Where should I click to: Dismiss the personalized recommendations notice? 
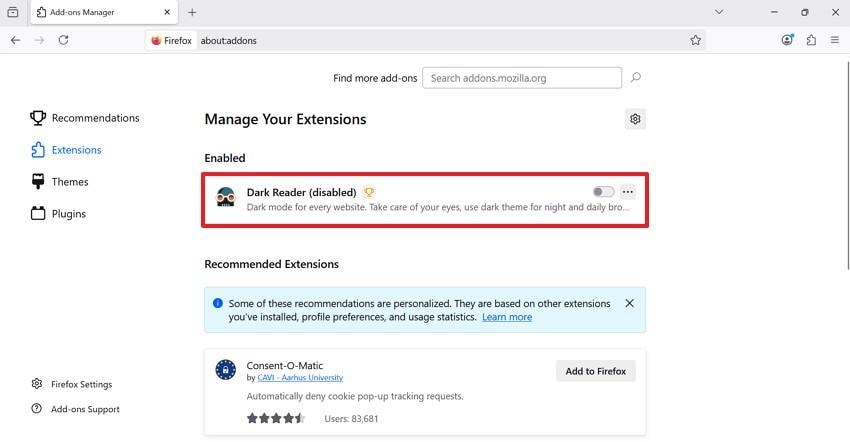tap(629, 303)
